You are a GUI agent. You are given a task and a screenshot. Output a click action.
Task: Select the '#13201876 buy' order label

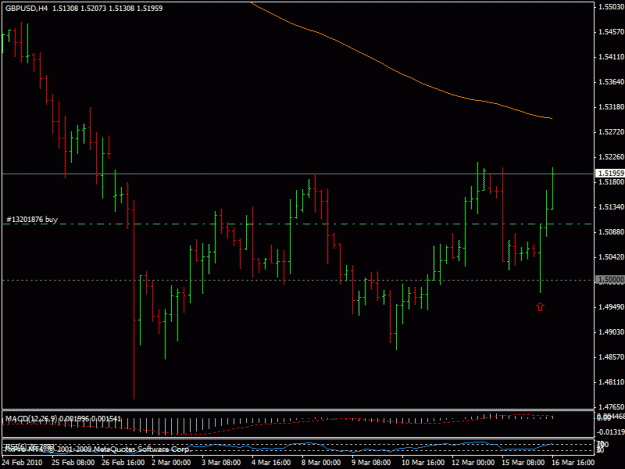(x=32, y=219)
